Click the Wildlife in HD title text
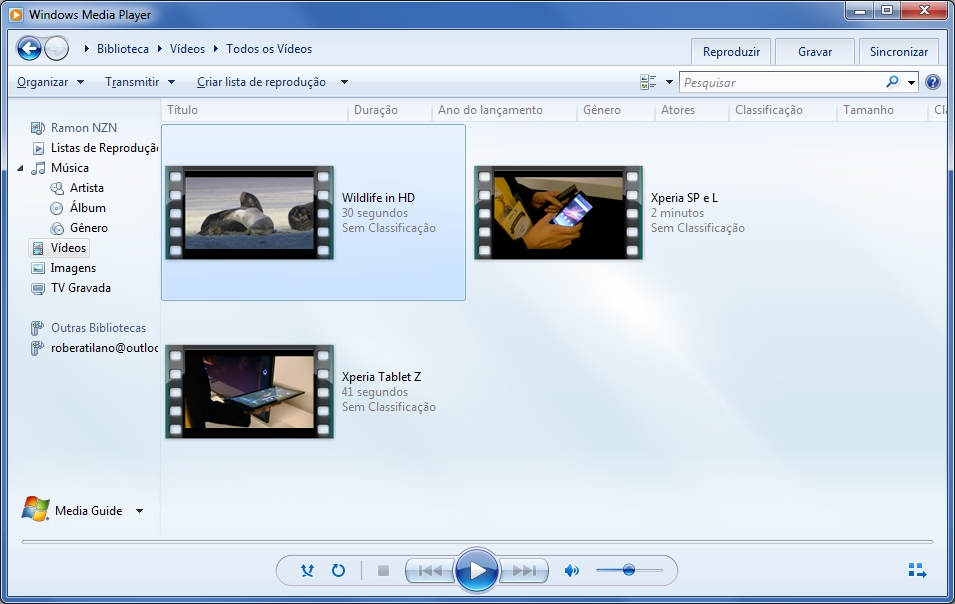 (x=378, y=198)
